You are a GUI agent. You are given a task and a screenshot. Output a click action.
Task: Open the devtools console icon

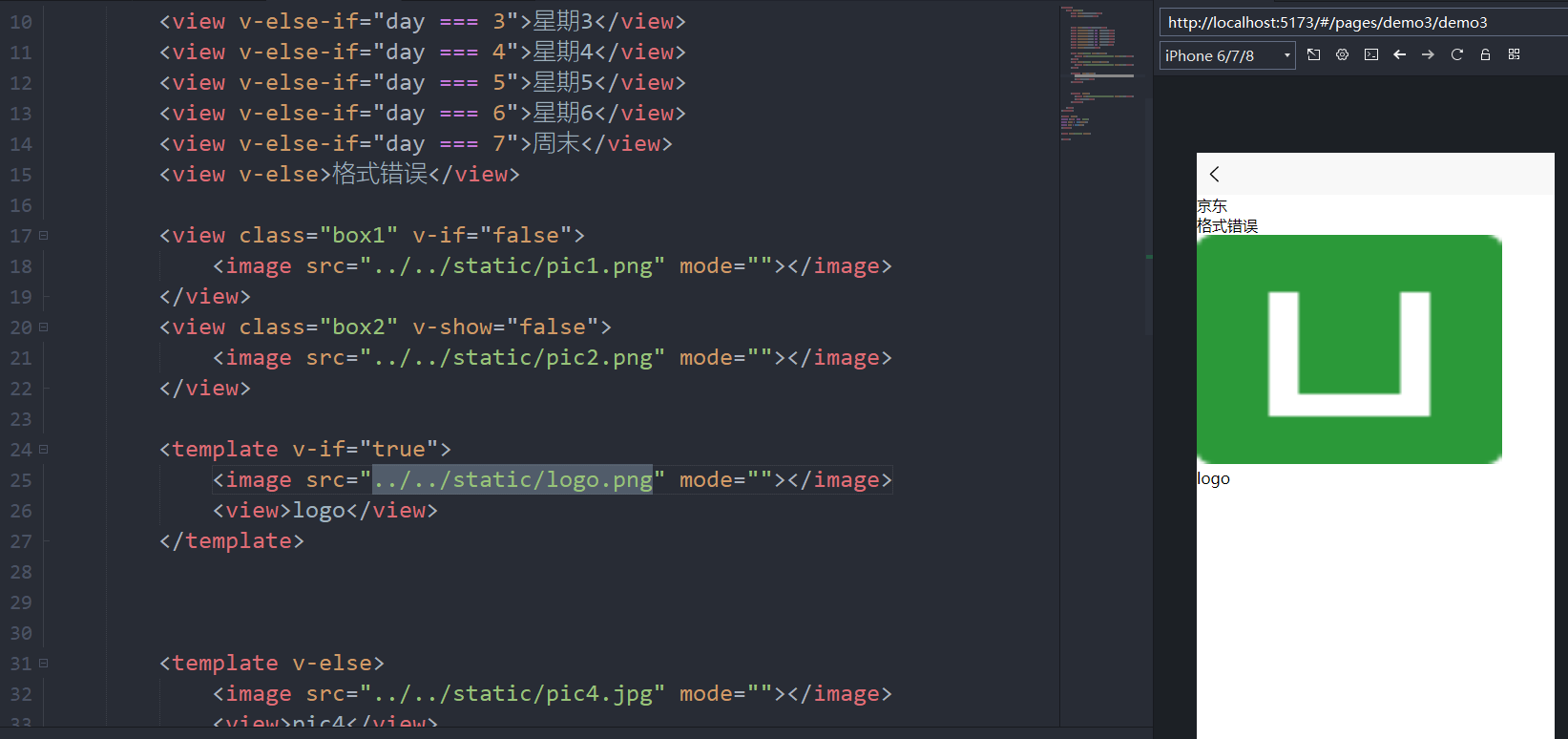(x=1371, y=54)
